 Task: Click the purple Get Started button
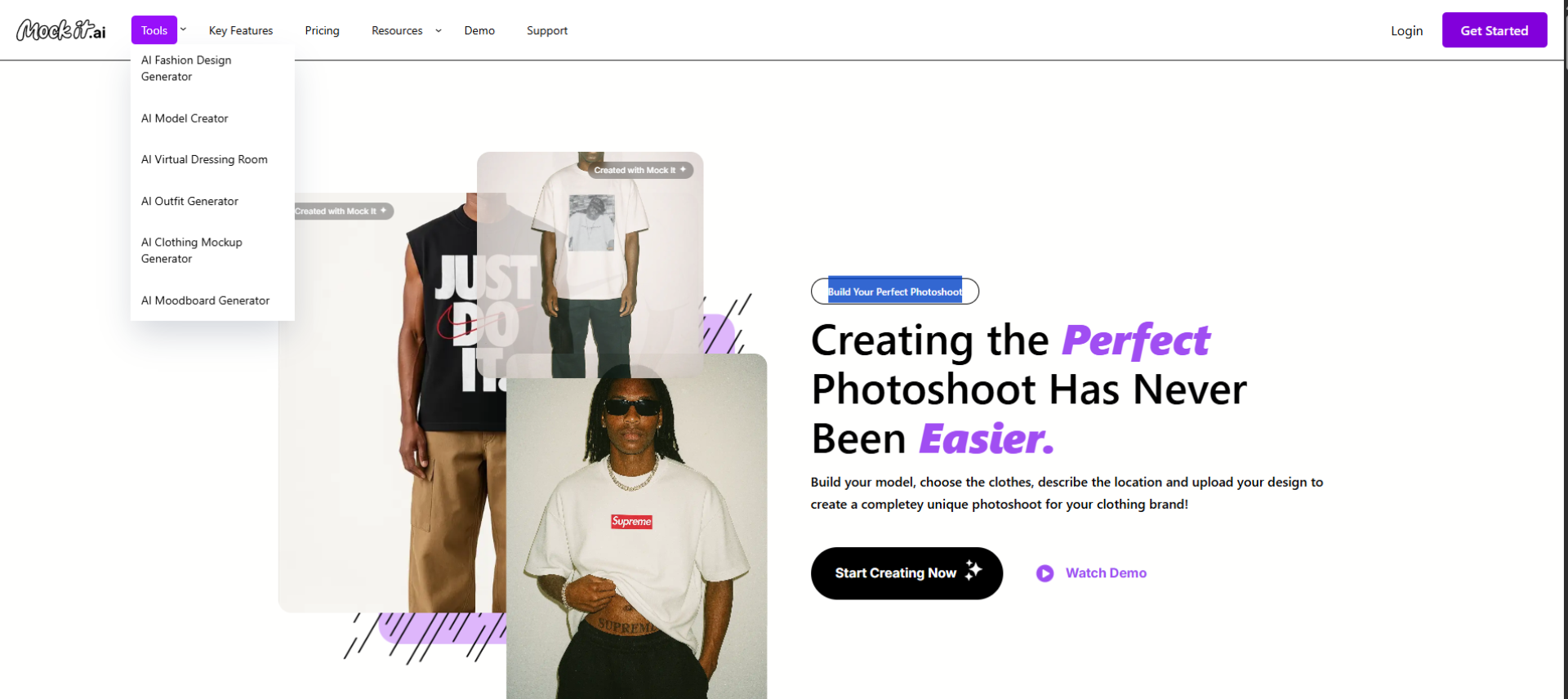tap(1494, 30)
